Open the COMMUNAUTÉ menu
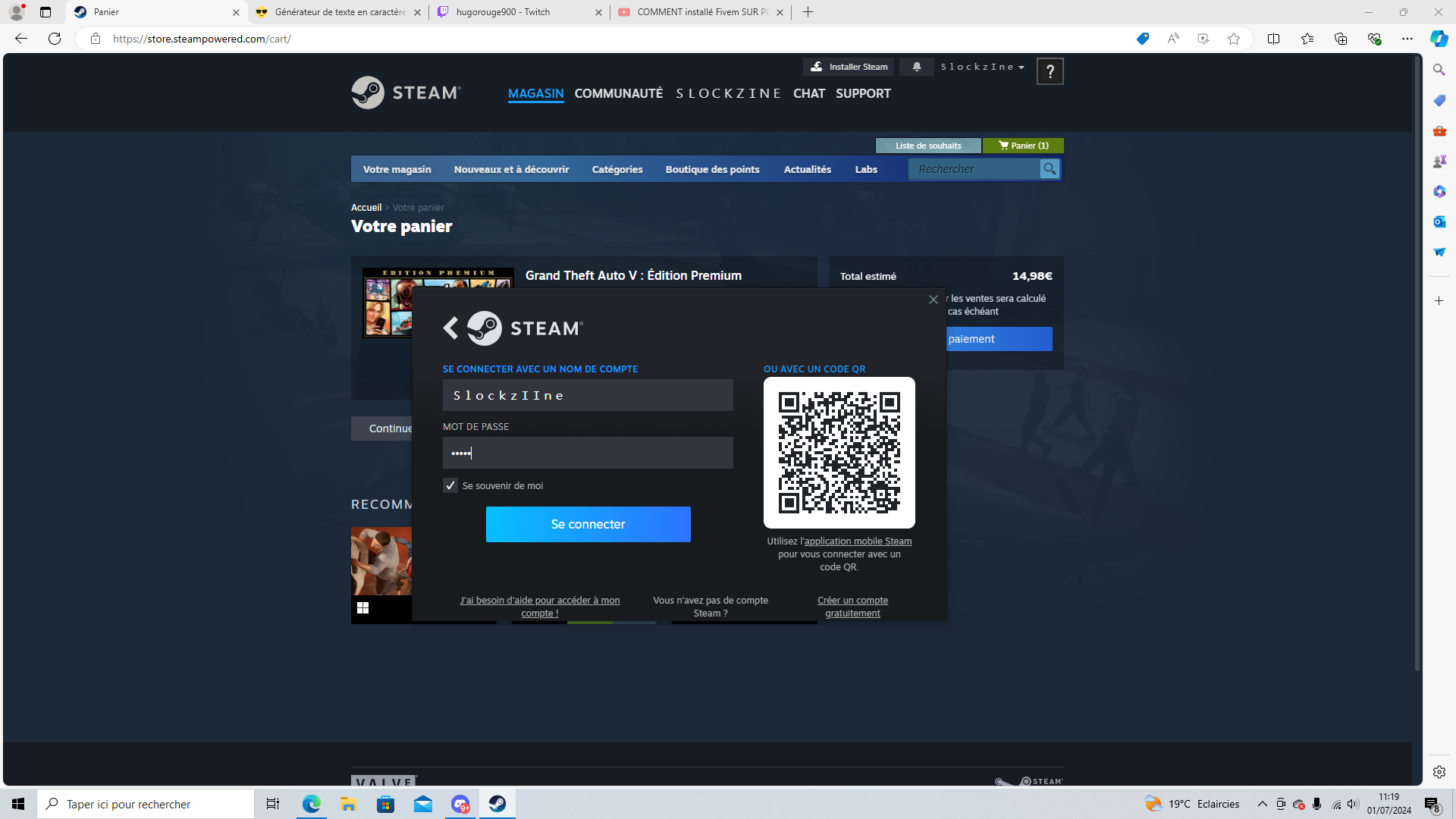The image size is (1456, 819). [x=619, y=93]
